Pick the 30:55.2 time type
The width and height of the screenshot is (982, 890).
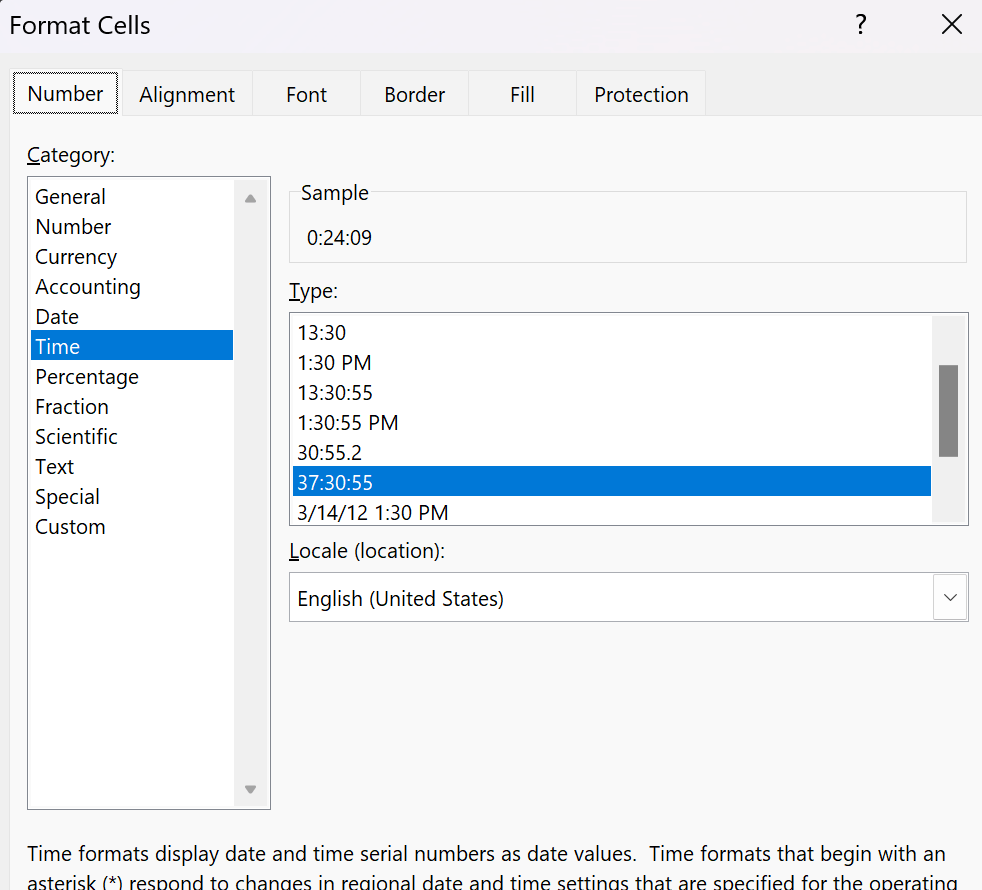tap(330, 453)
